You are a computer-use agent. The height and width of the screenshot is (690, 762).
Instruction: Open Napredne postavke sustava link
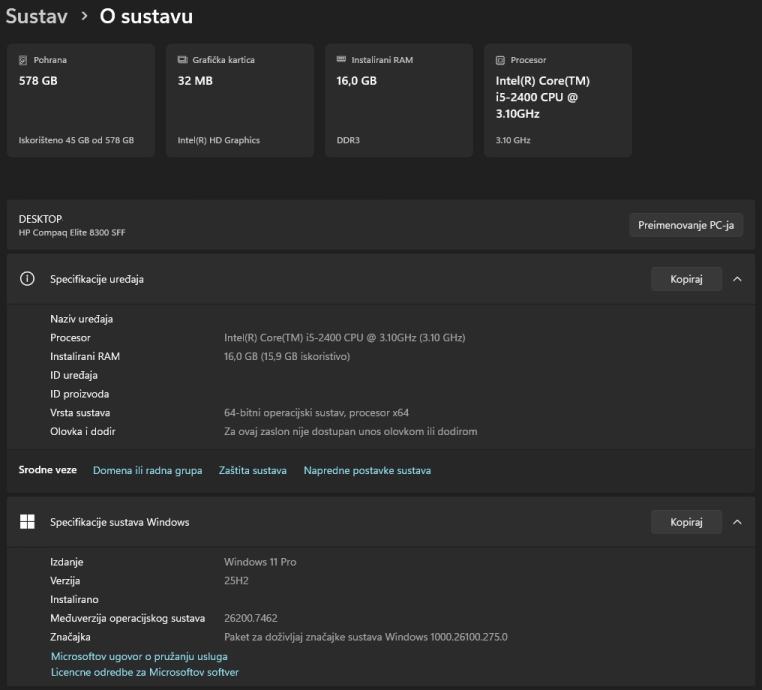(x=367, y=470)
